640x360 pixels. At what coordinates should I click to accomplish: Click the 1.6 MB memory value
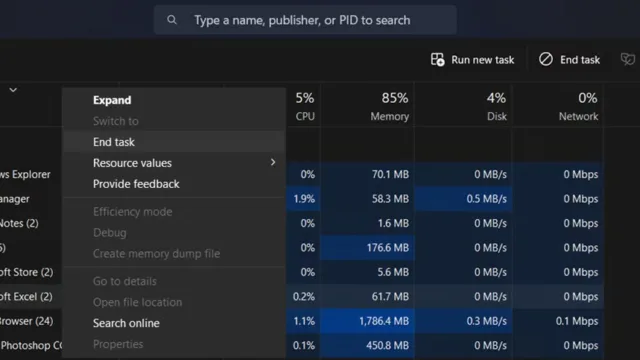point(393,223)
